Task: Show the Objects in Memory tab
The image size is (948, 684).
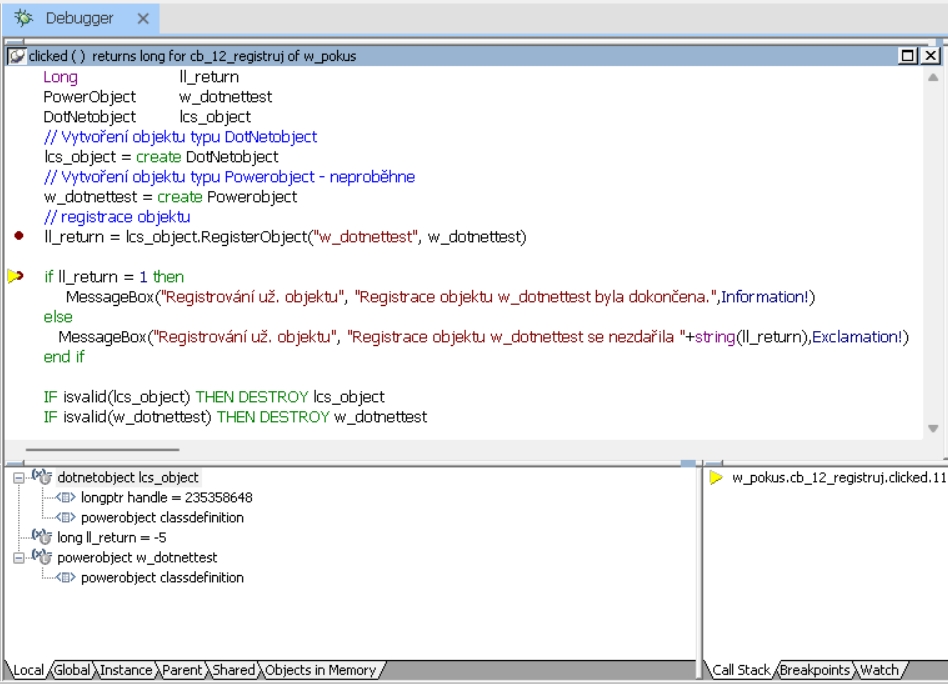Action: click(319, 670)
